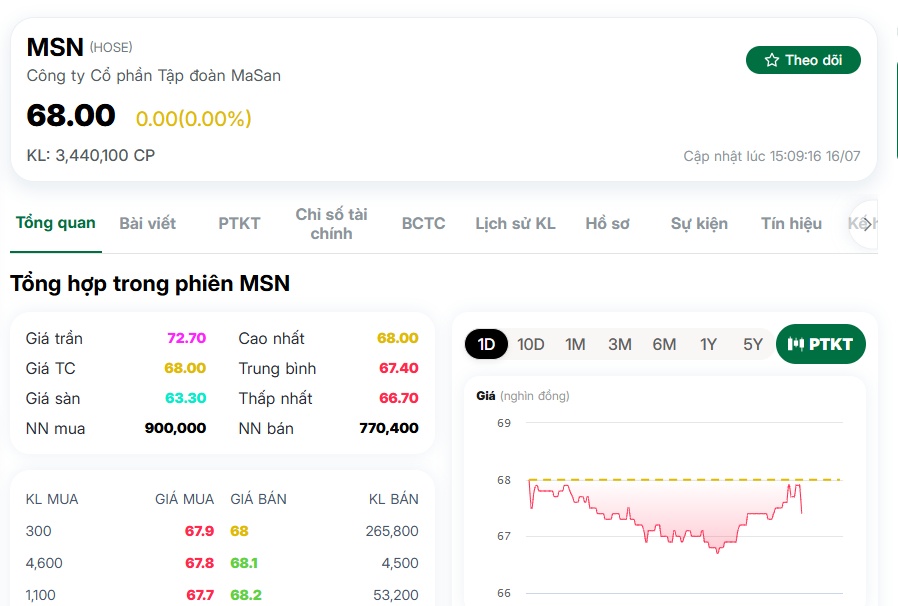Click the Trung bình value 67.40
Viewport: 898px width, 606px height.
[399, 368]
